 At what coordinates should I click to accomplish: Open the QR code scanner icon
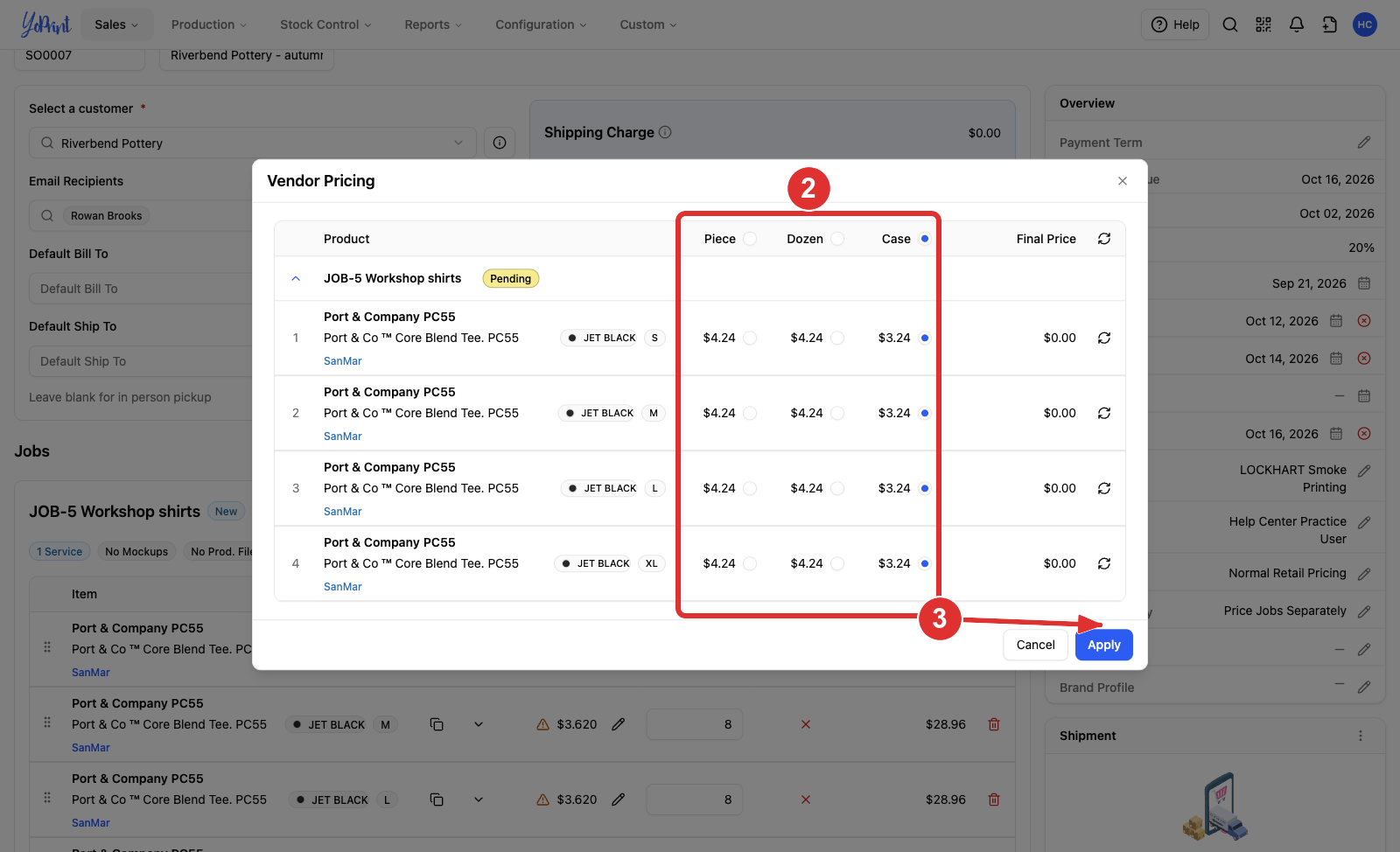(1263, 24)
